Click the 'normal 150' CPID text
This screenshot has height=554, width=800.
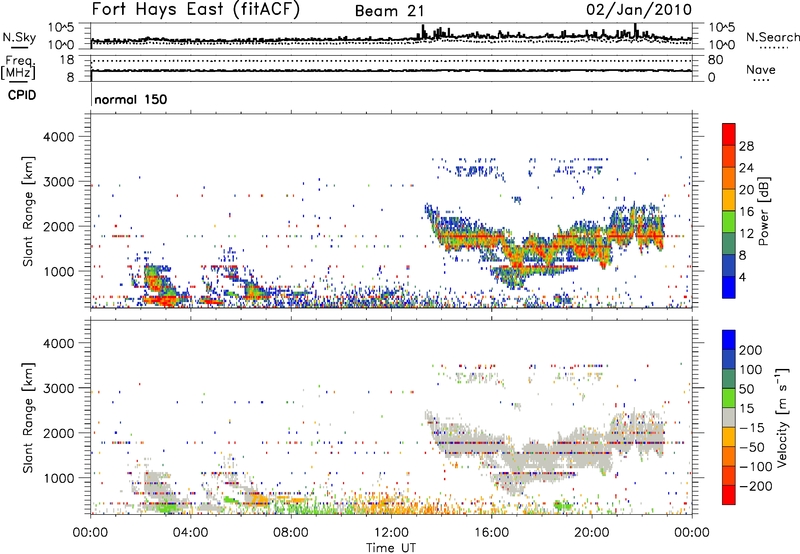(x=131, y=99)
